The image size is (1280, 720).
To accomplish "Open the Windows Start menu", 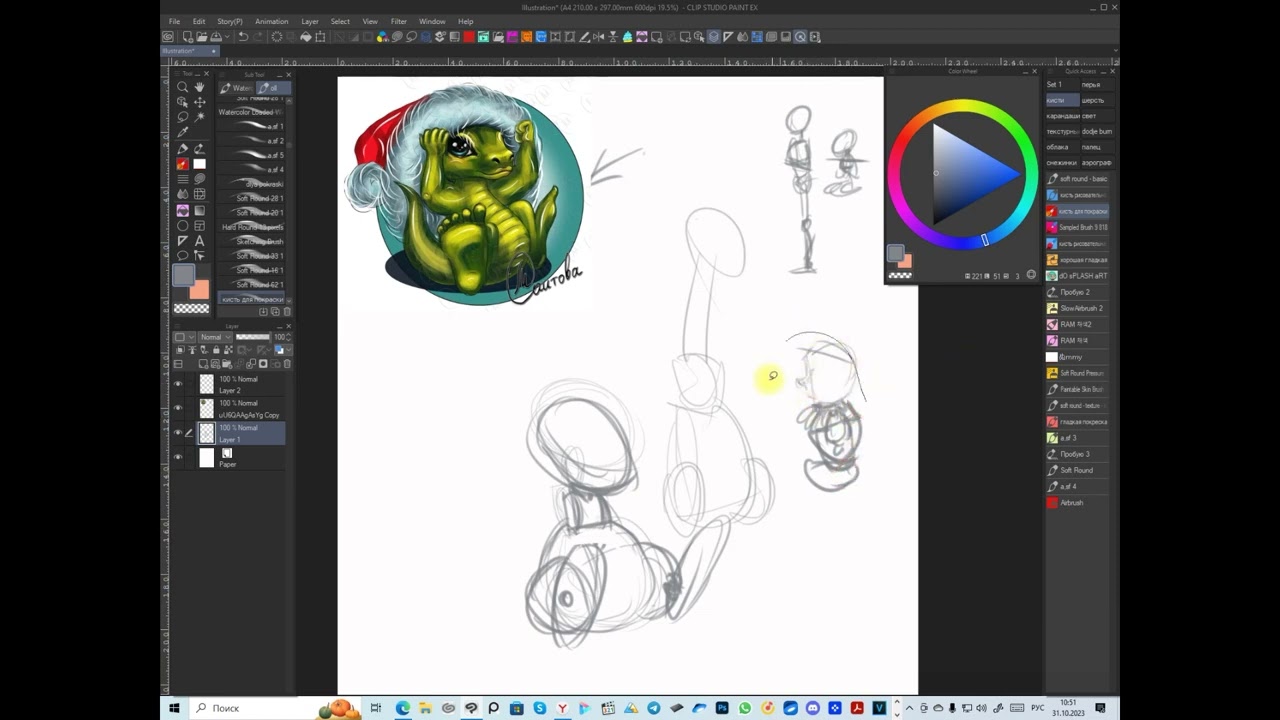I will 174,708.
